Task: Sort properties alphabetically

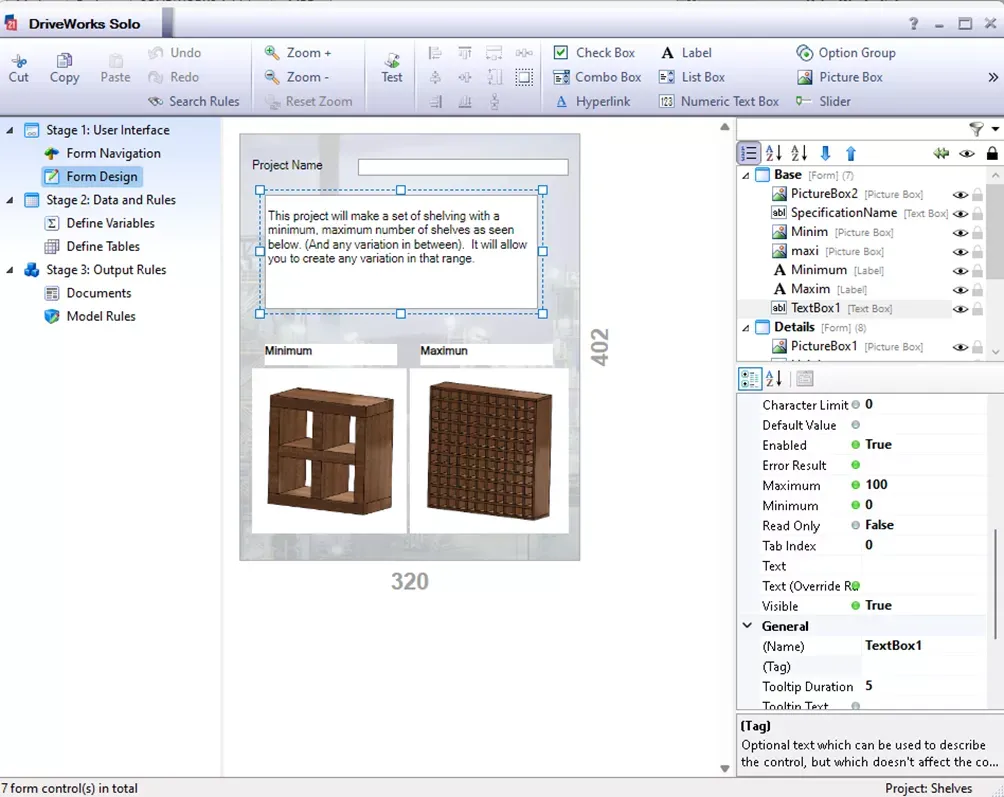Action: click(x=773, y=378)
